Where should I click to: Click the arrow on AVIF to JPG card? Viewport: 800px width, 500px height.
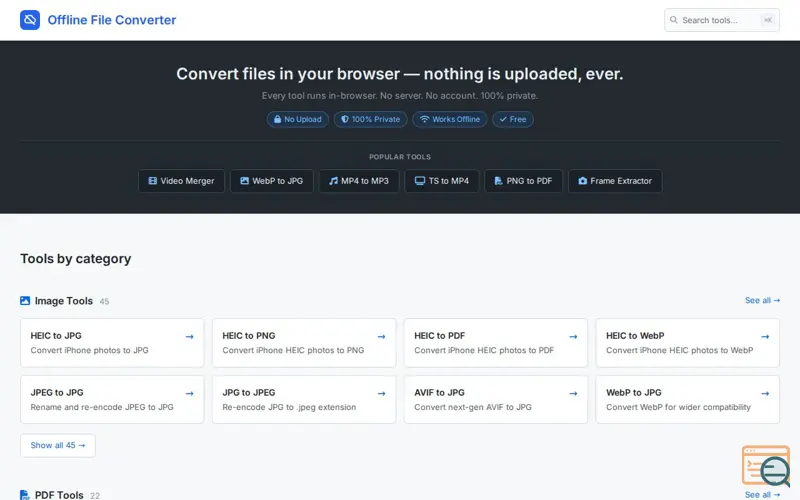click(573, 394)
